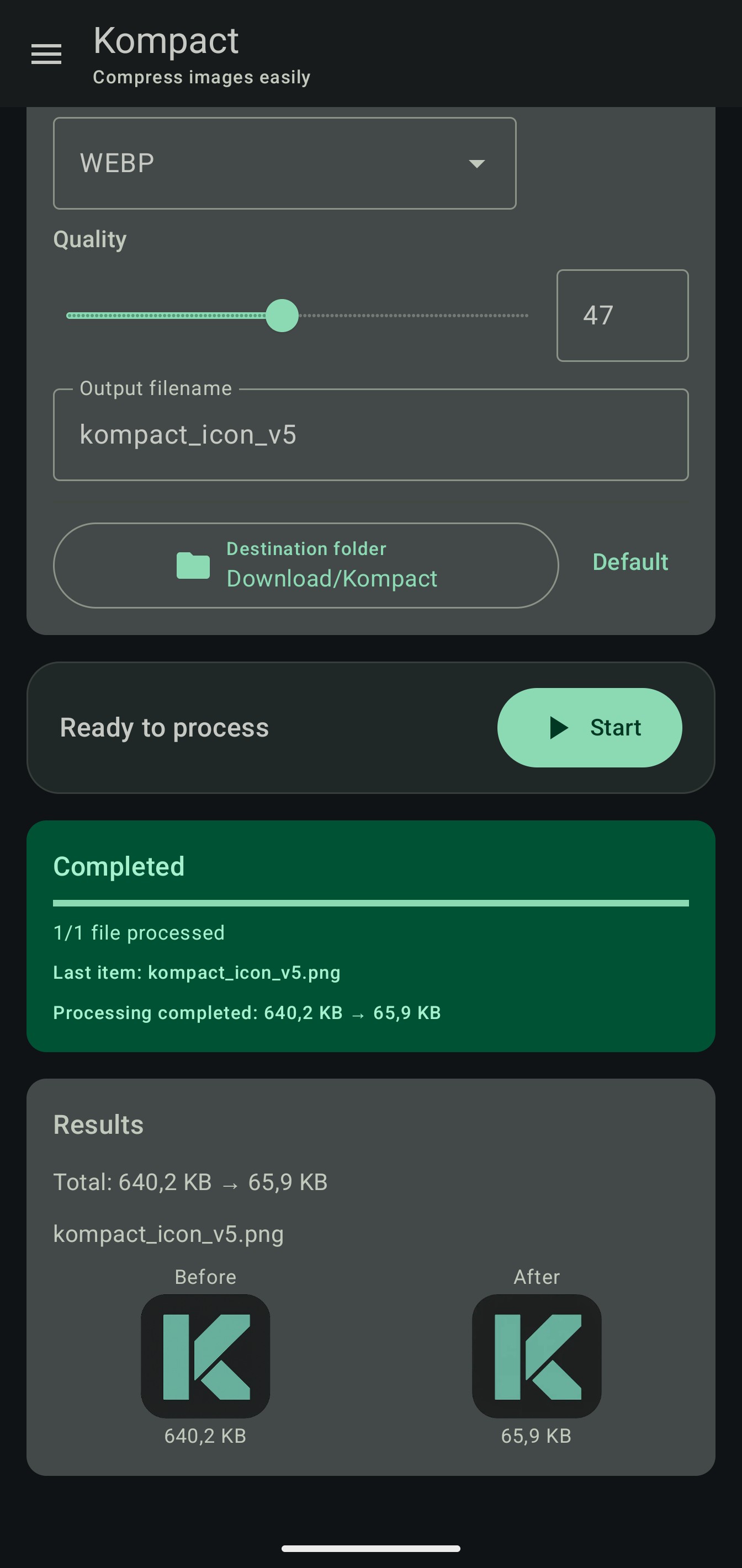Click the Results section heading
The image size is (742, 1568).
[98, 1124]
